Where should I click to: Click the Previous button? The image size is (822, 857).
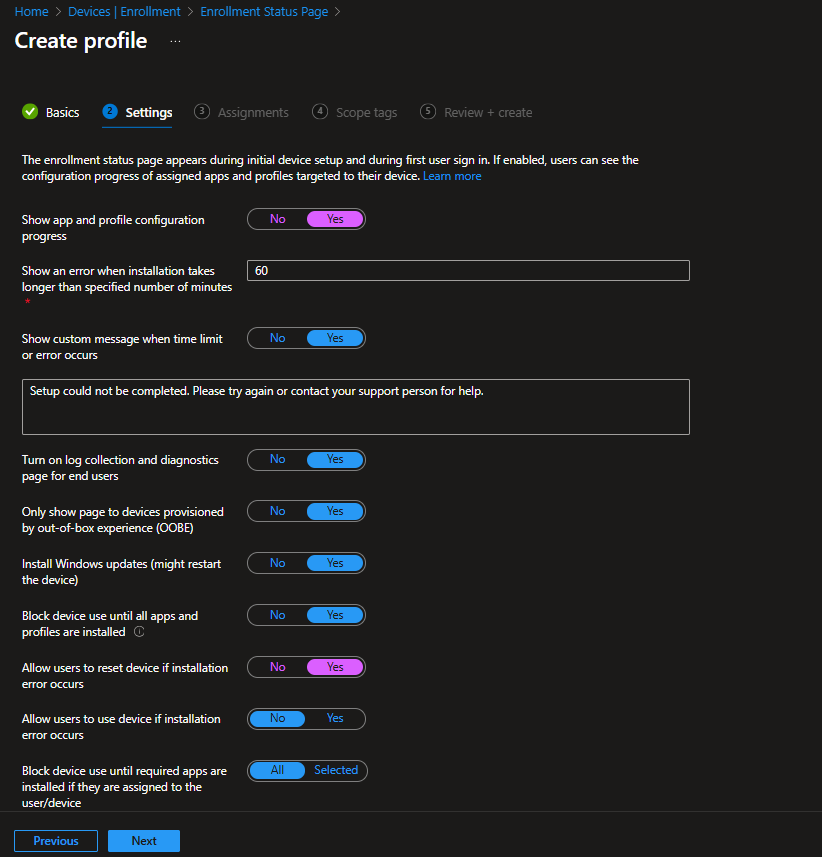pos(56,841)
